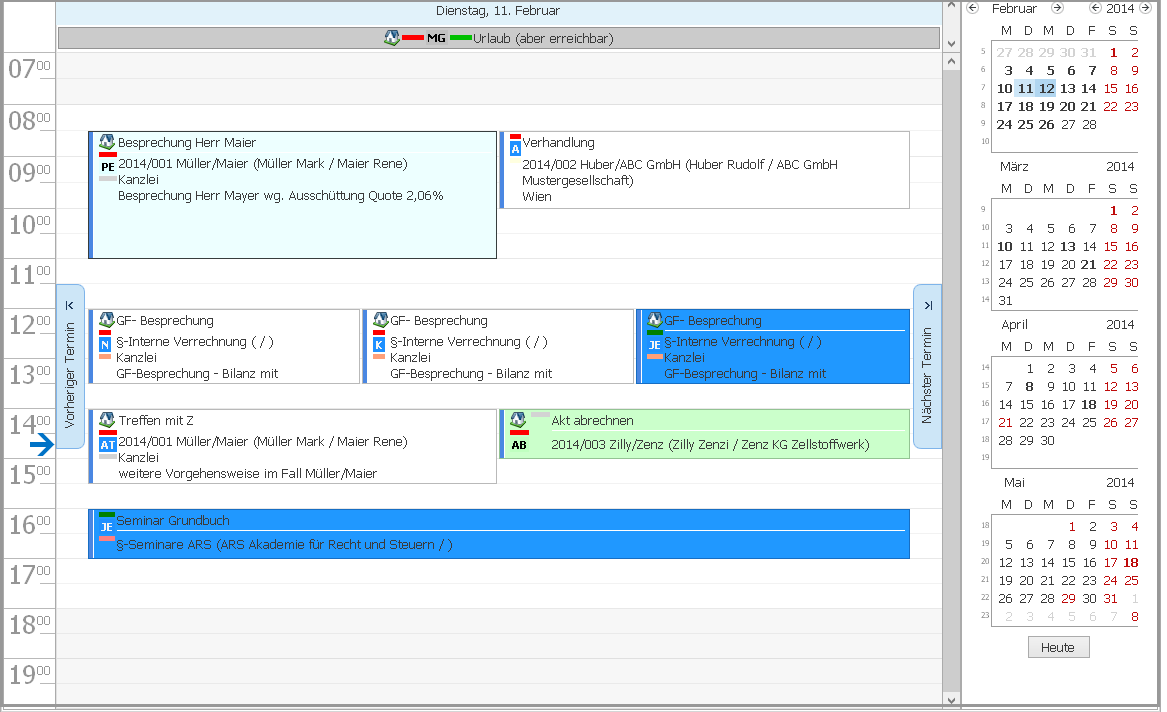Click text 'weitere Vorgehensweise im Fall Müller/Maier'
This screenshot has width=1167, height=712.
coord(247,474)
